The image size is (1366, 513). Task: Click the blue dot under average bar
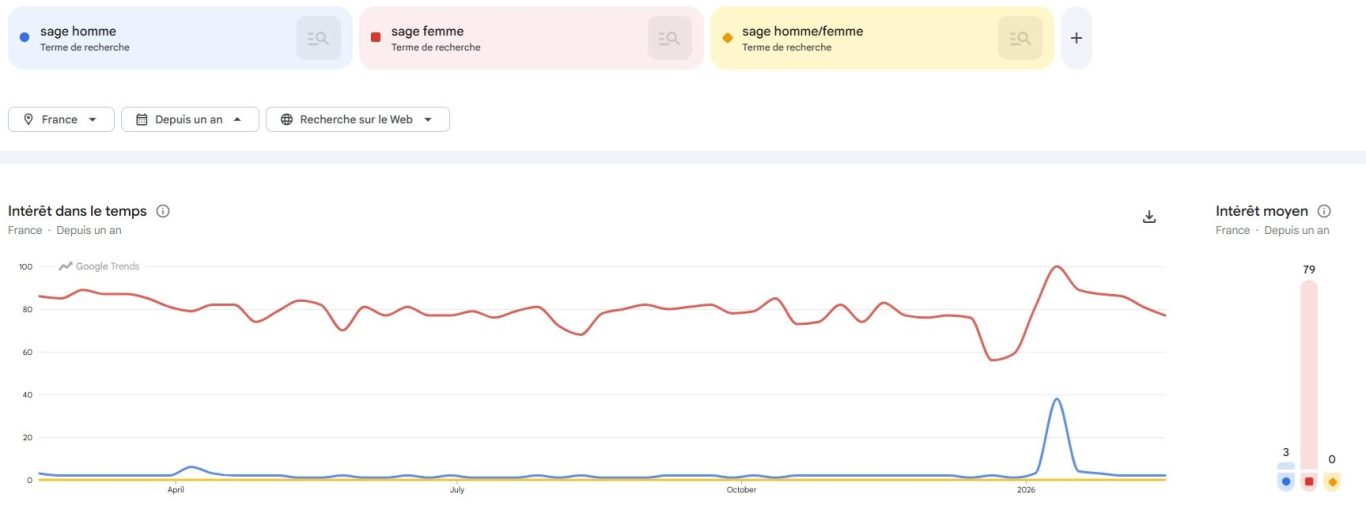[x=1286, y=482]
